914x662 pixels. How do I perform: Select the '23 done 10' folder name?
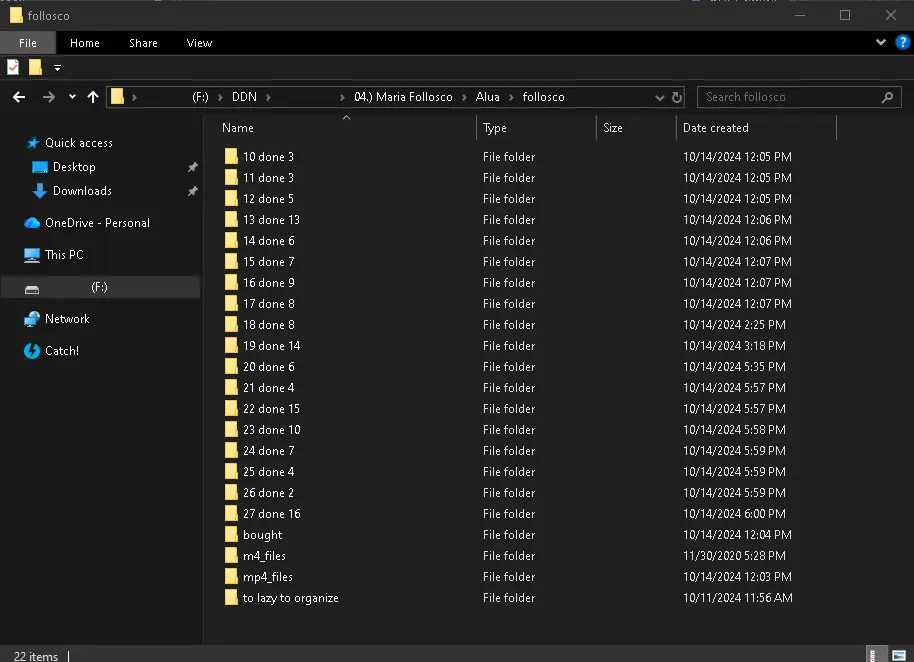point(272,429)
